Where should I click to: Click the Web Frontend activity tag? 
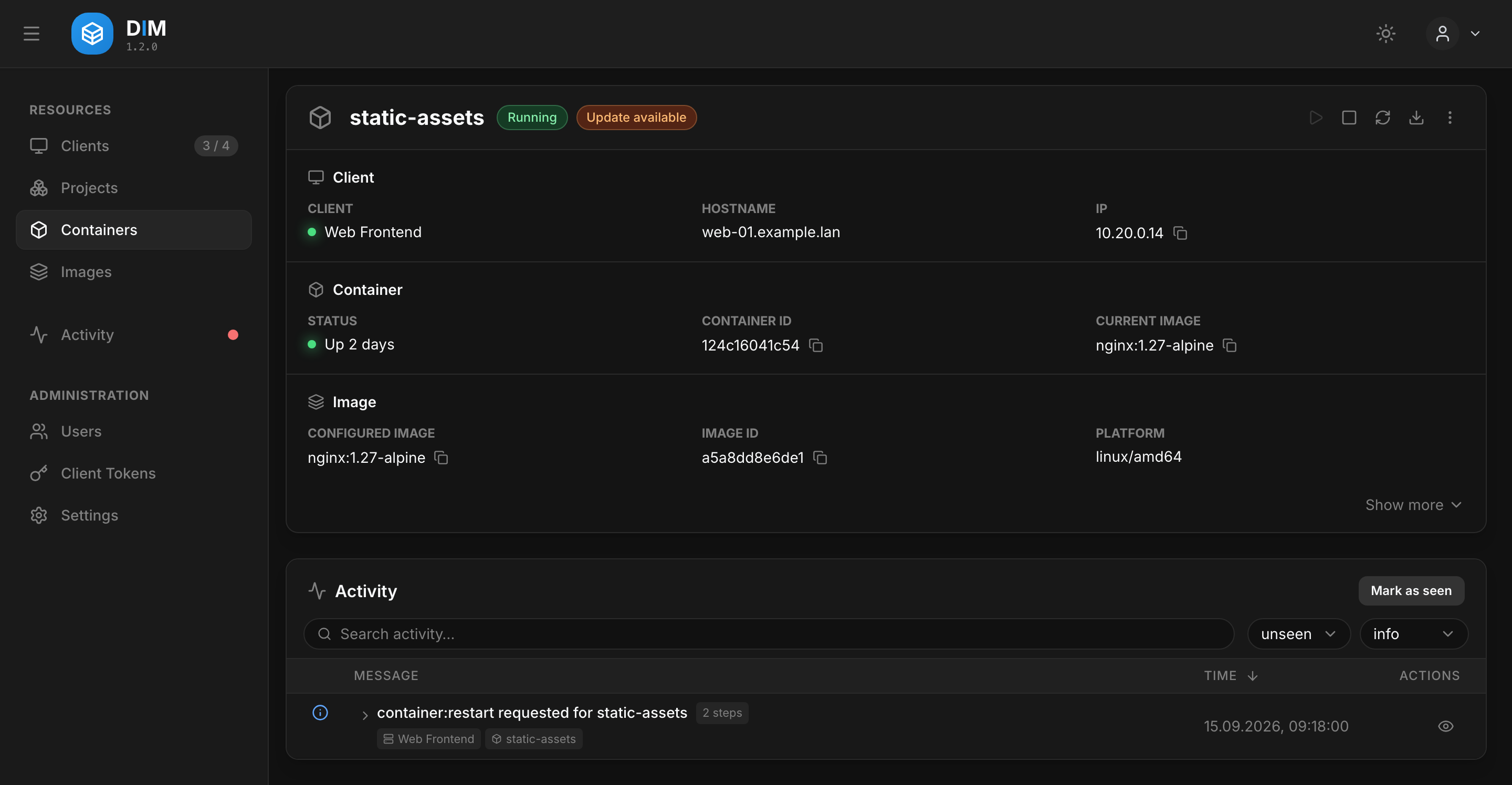click(428, 739)
